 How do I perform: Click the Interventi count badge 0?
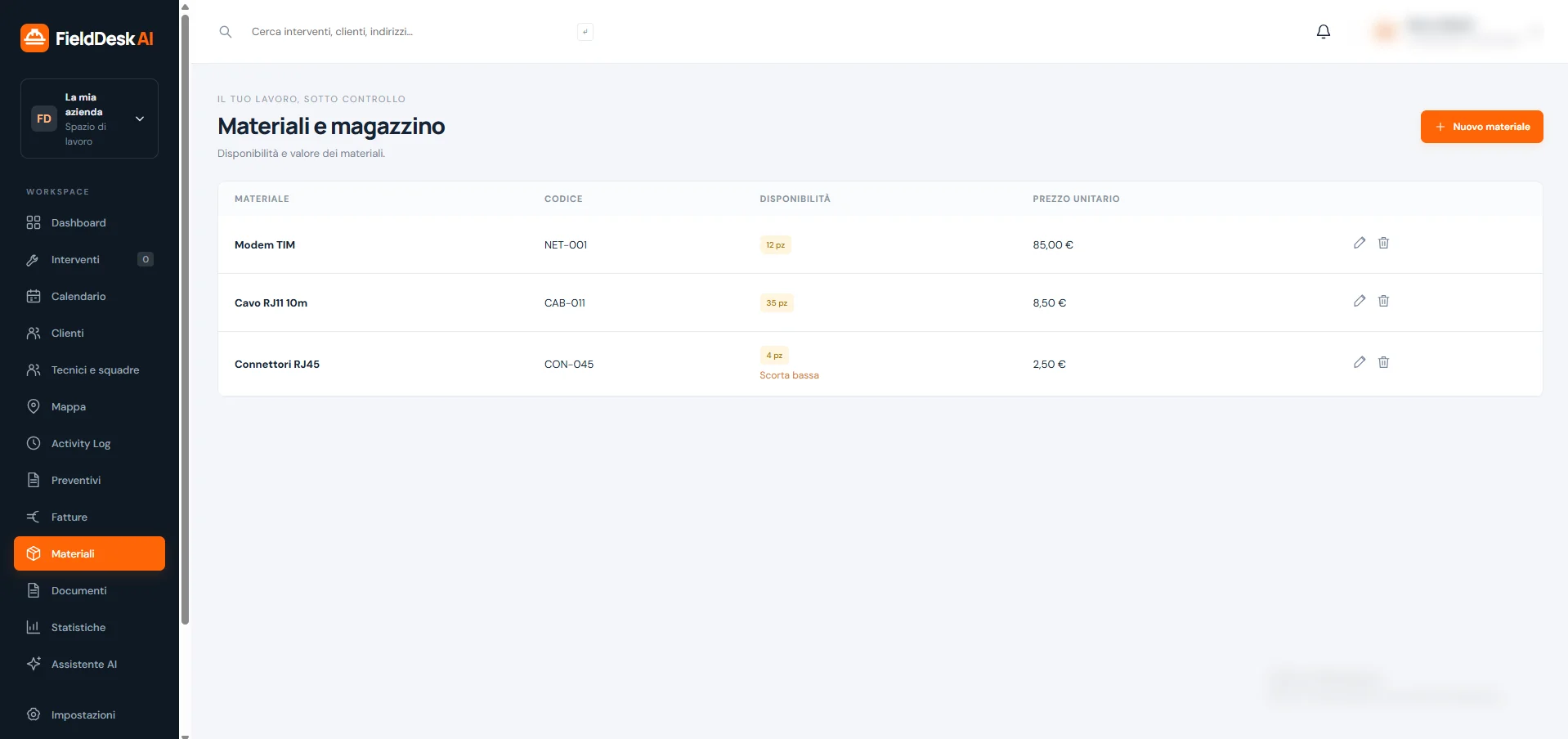[x=146, y=259]
